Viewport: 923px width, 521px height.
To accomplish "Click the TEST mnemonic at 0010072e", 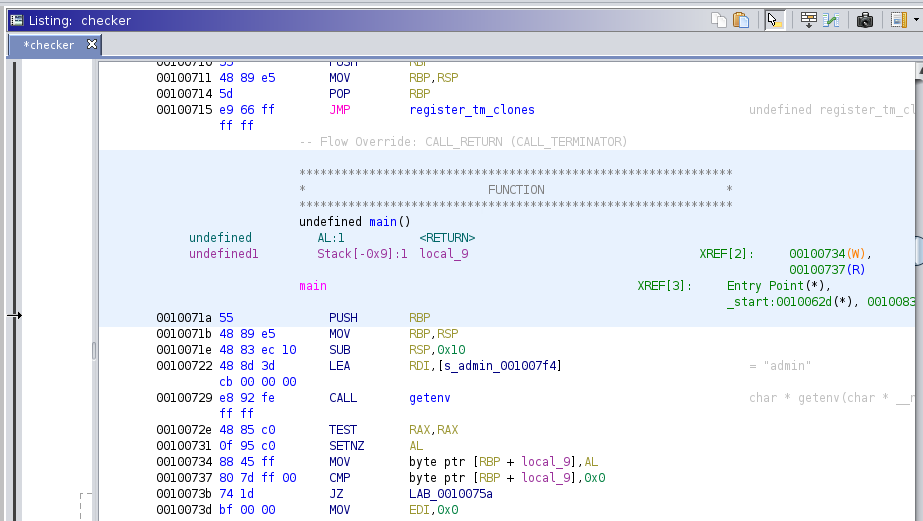I will [343, 430].
